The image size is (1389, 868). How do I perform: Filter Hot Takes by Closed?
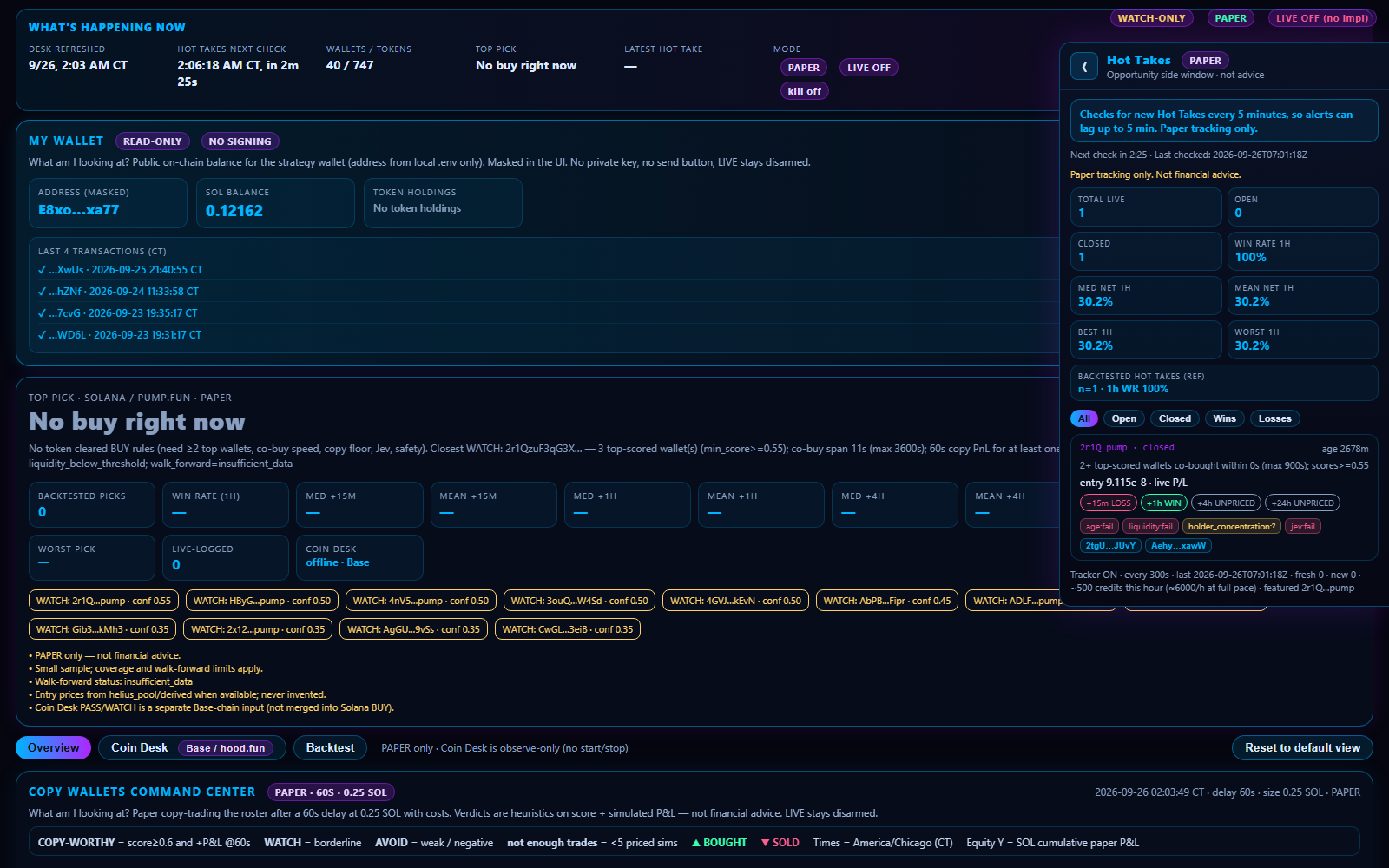pos(1175,418)
